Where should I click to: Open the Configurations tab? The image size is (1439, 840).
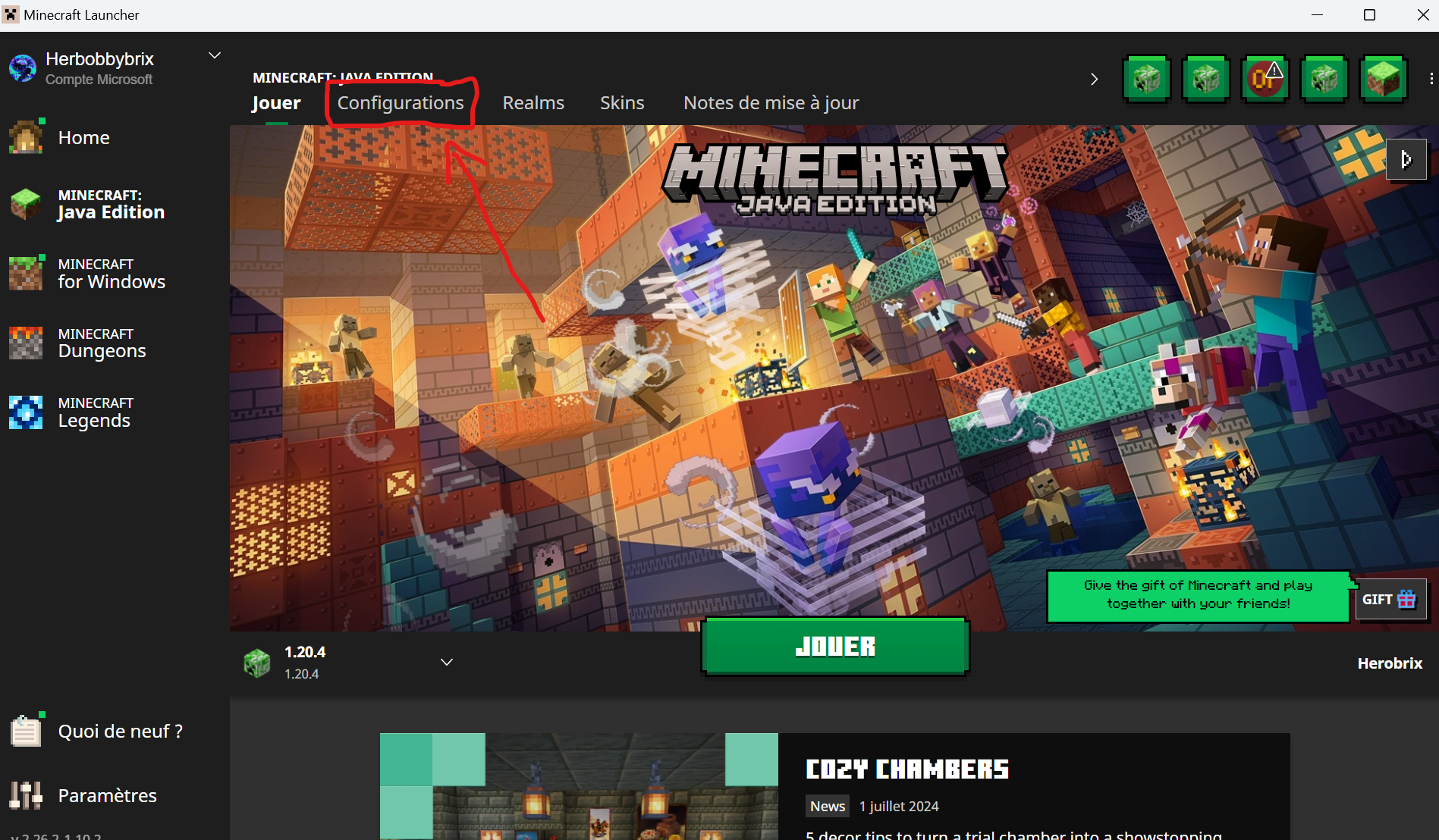[x=401, y=103]
